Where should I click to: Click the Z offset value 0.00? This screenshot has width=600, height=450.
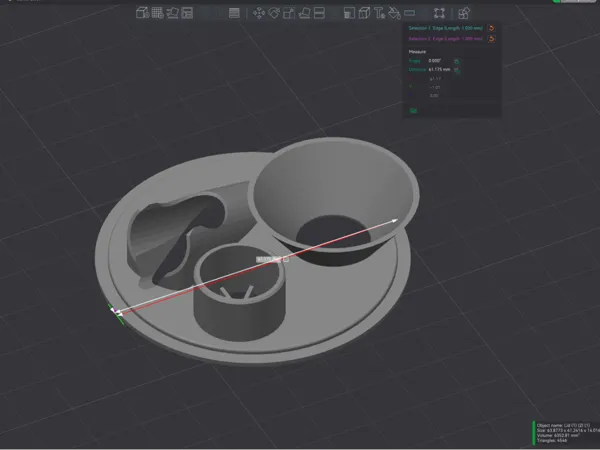[434, 96]
